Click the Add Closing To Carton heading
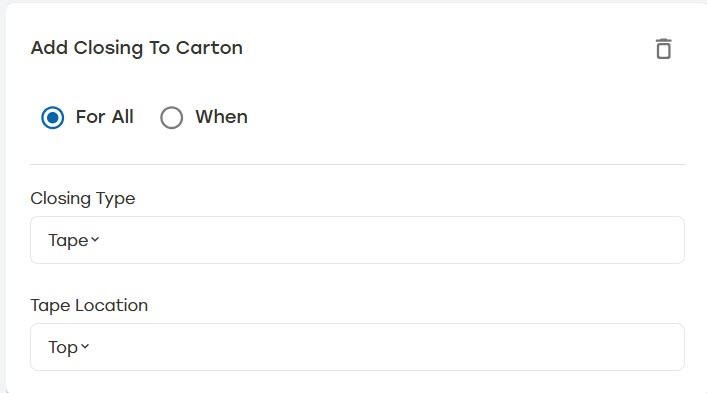 137,48
